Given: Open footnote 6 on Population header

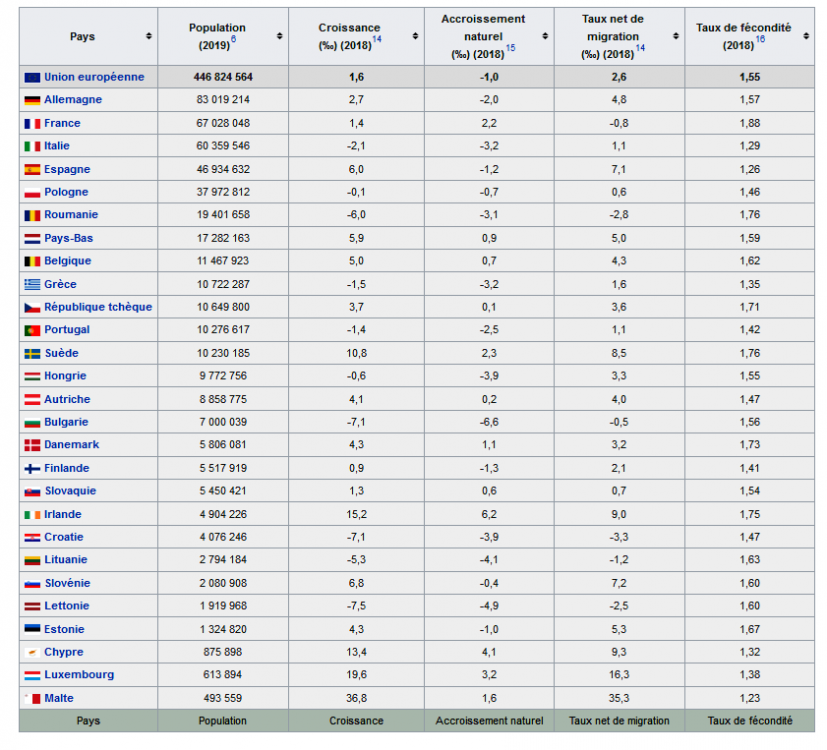Looking at the screenshot, I should [233, 38].
